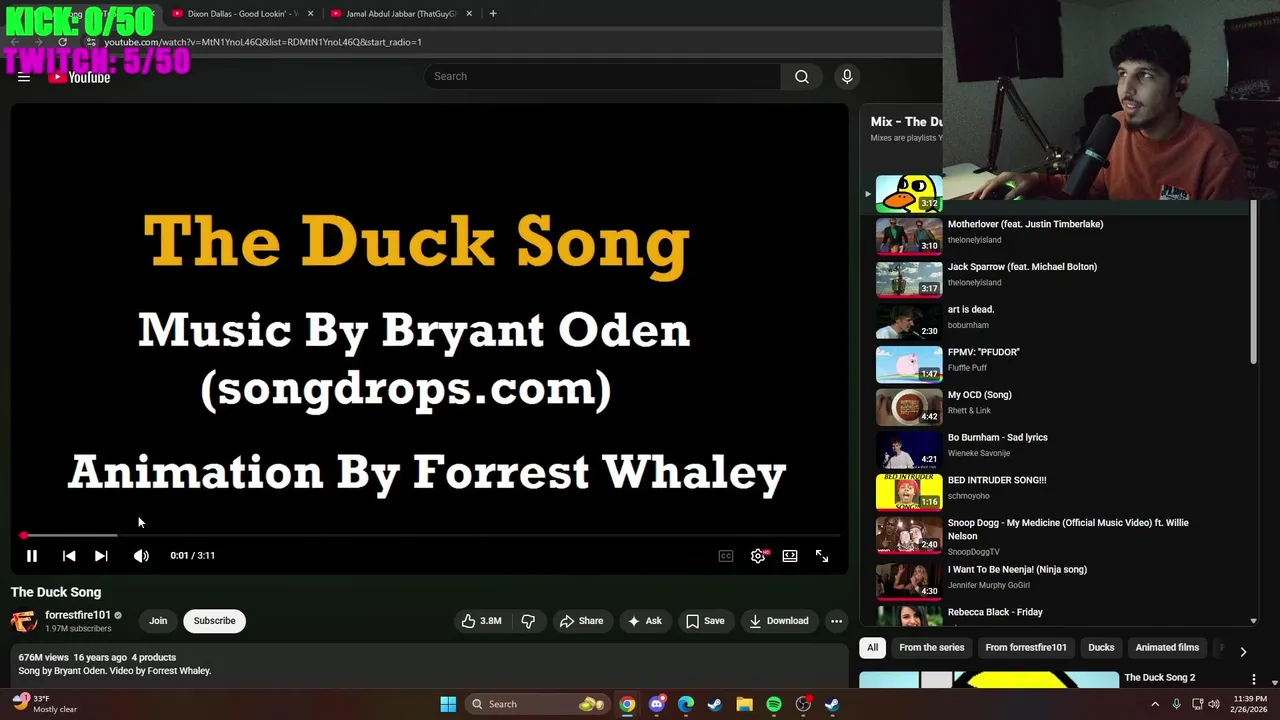Open Discord from the taskbar
Viewport: 1280px width, 720px height.
tap(656, 704)
